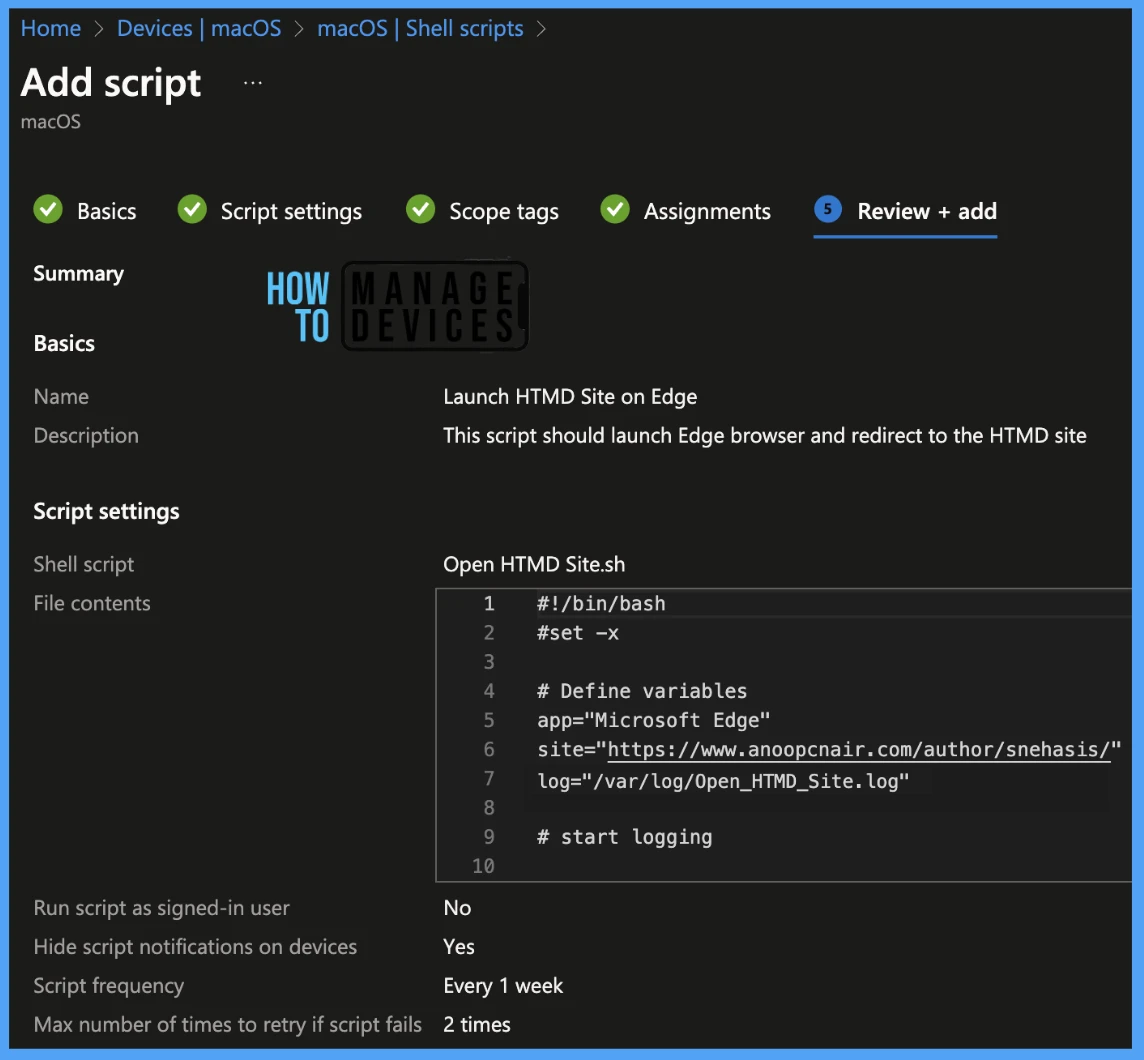Screen dimensions: 1144x1060
Task: Click the Hide script notifications value Yes
Action: 459,947
